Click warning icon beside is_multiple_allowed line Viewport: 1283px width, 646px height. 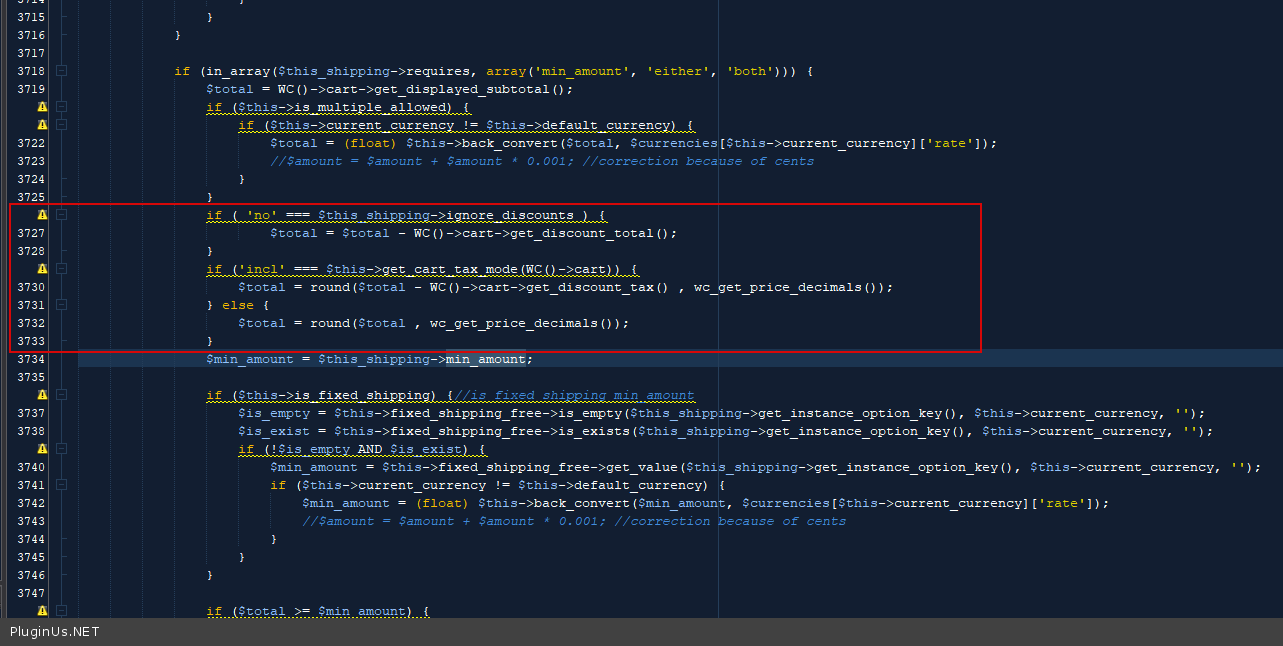point(42,107)
